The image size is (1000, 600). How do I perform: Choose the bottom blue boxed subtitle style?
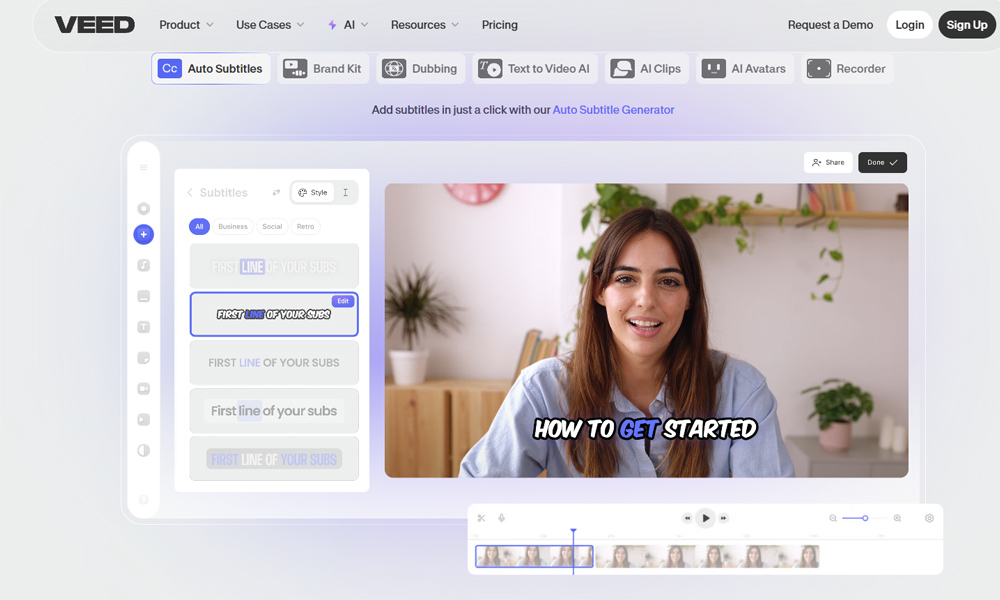[274, 459]
